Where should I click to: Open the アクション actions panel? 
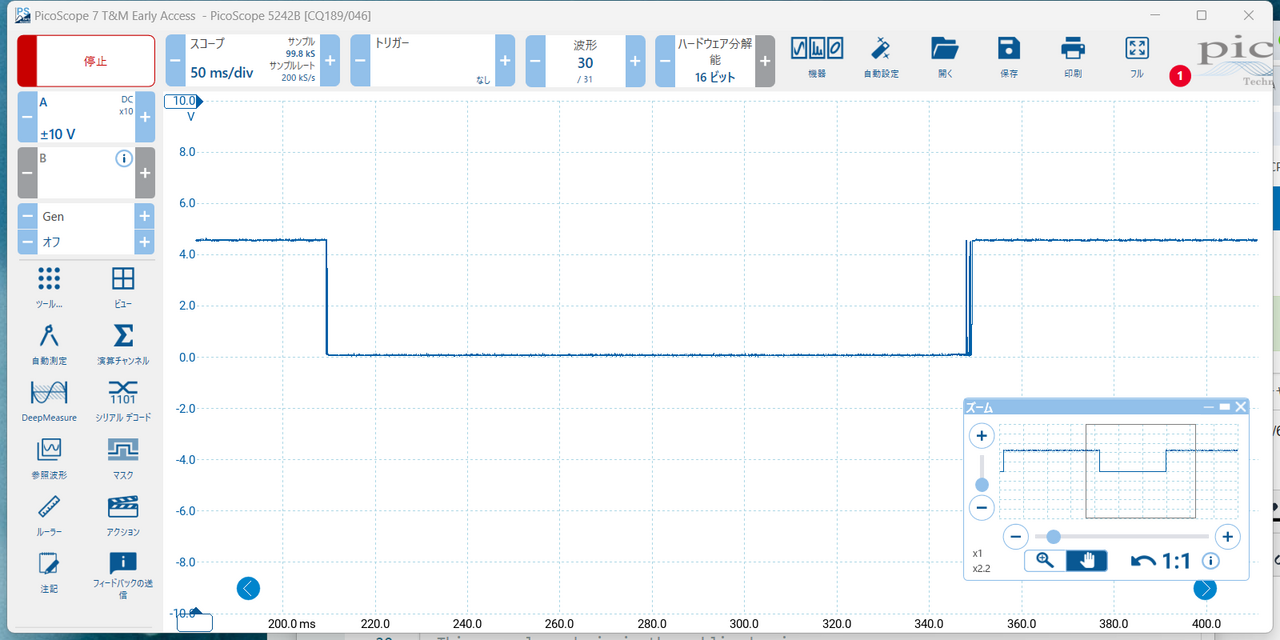tap(122, 512)
